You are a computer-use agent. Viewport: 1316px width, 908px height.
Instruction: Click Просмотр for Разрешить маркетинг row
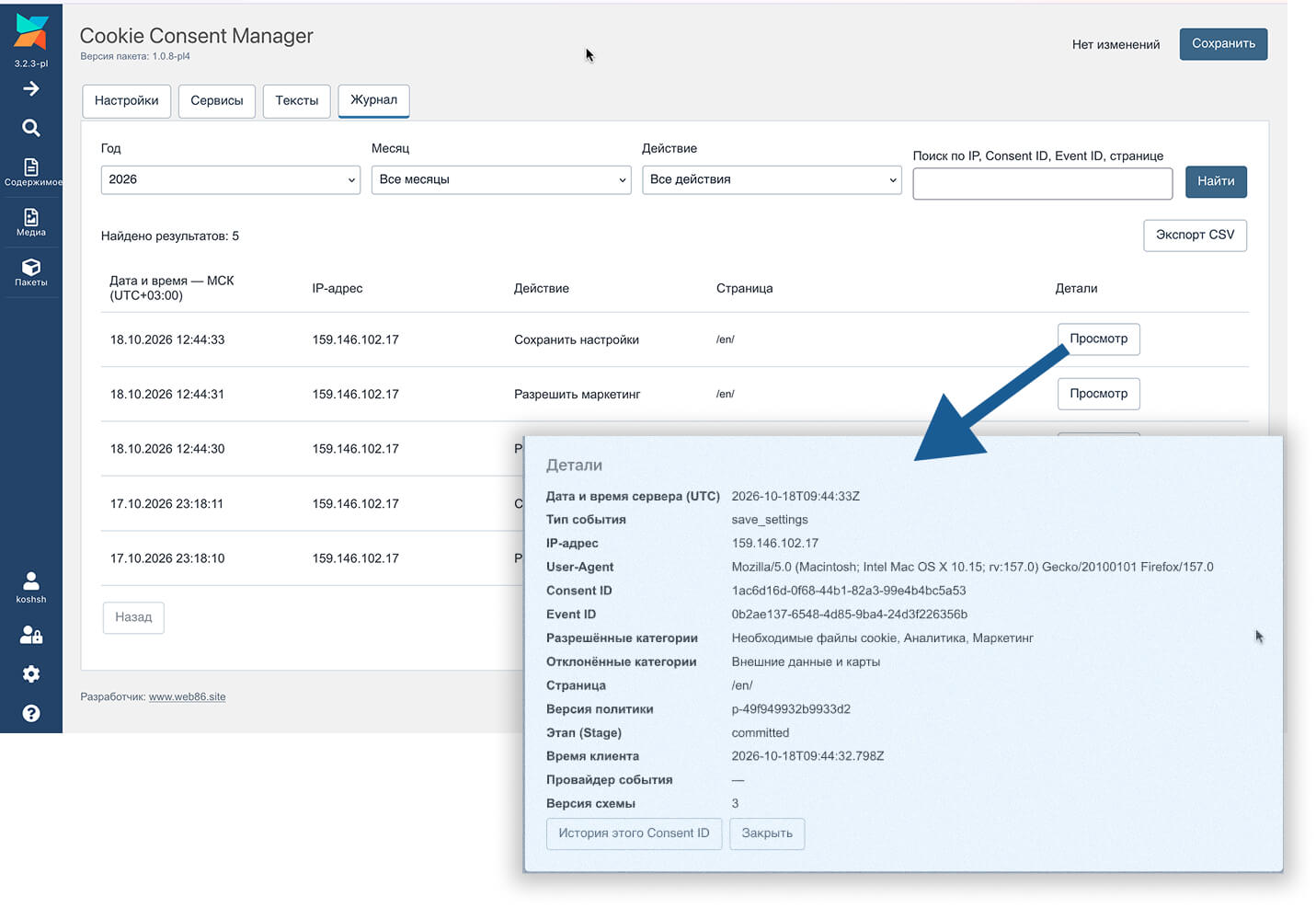[1098, 394]
